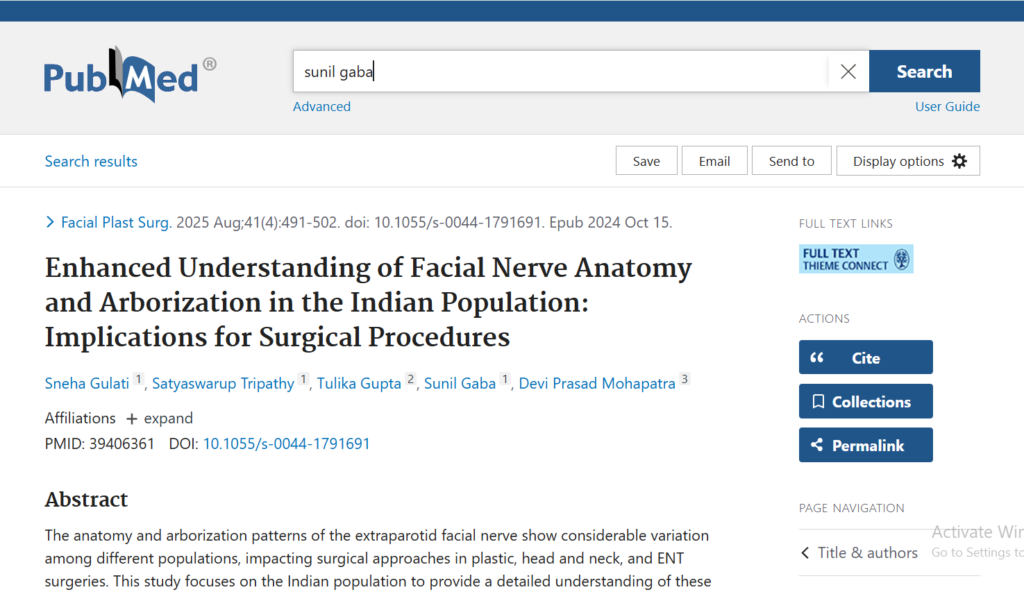This screenshot has width=1024, height=592.
Task: Click the Cite quotation mark button
Action: (865, 358)
